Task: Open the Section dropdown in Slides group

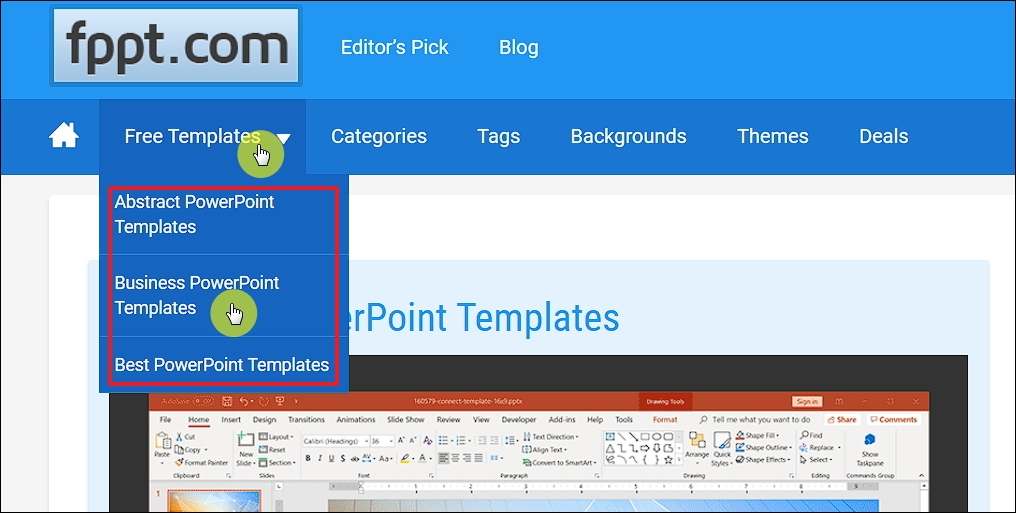Action: (x=277, y=462)
